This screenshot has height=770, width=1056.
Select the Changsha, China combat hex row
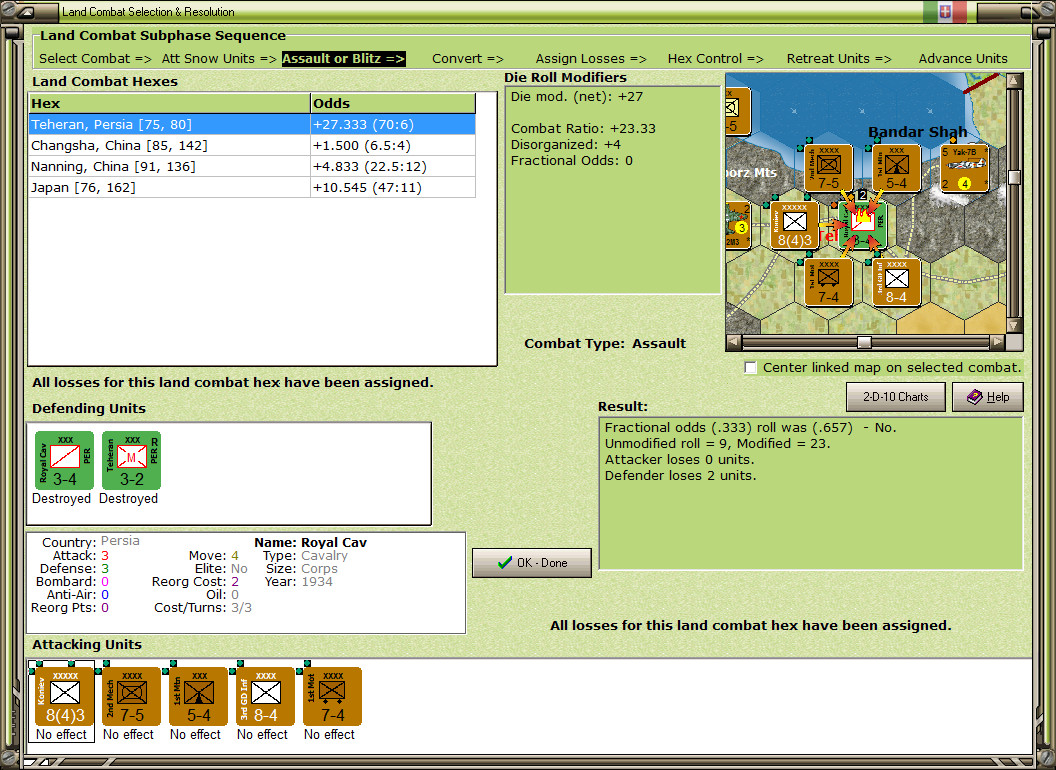(252, 146)
